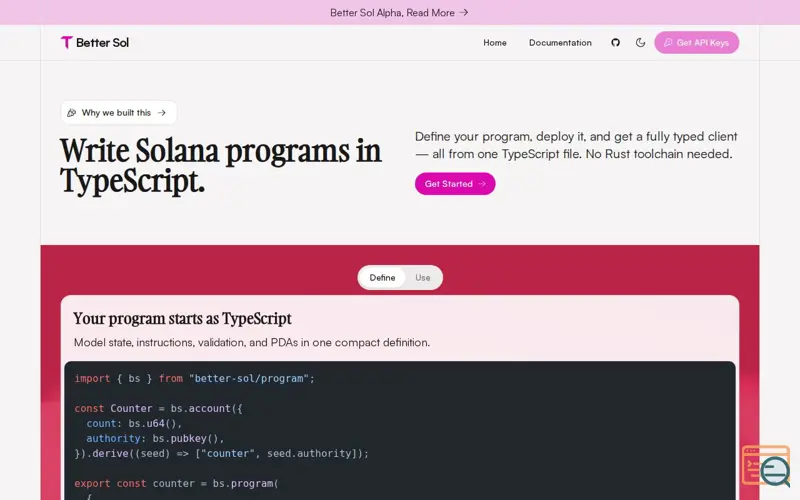This screenshot has width=800, height=500.
Task: Click the import line in the code block
Action: tap(194, 379)
